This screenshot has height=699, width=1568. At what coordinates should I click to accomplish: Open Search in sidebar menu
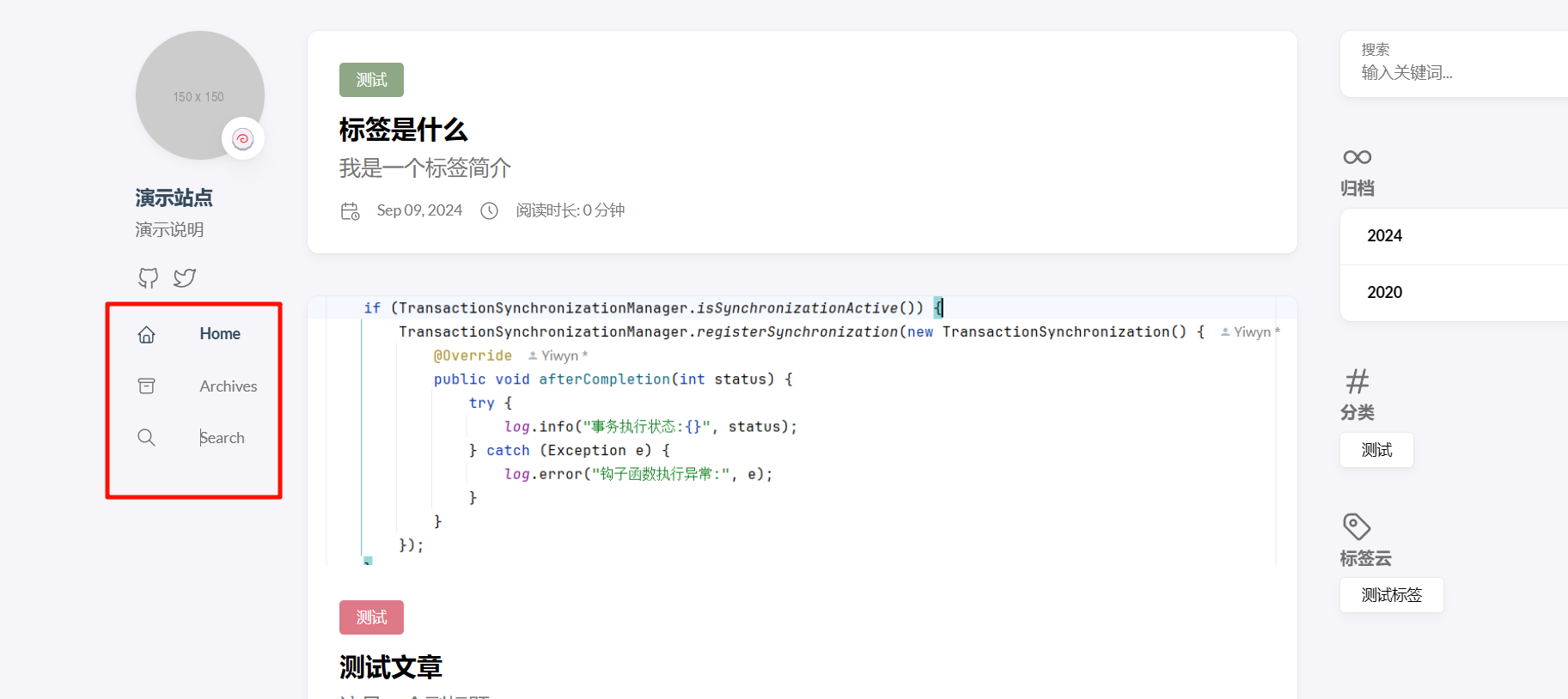223,438
